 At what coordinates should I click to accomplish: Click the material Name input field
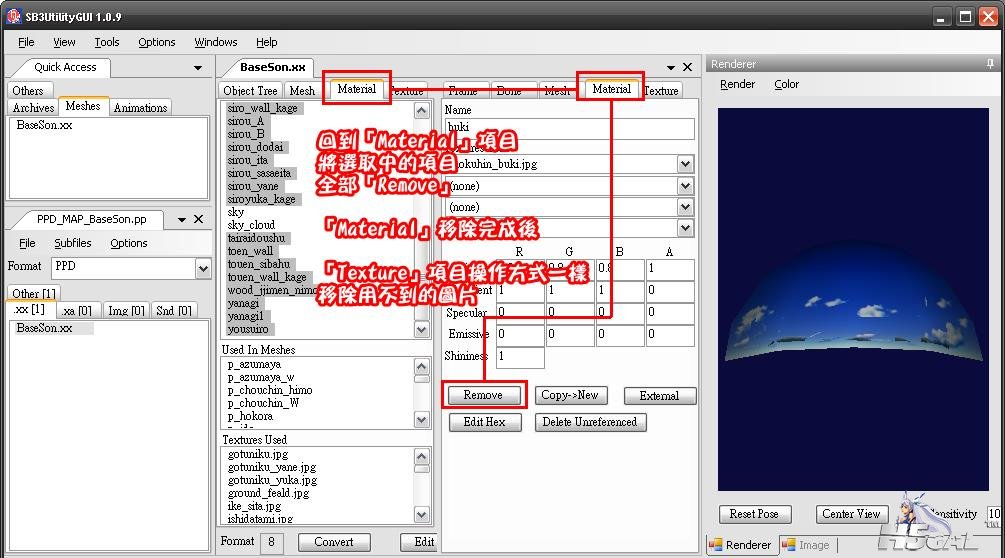(x=568, y=128)
